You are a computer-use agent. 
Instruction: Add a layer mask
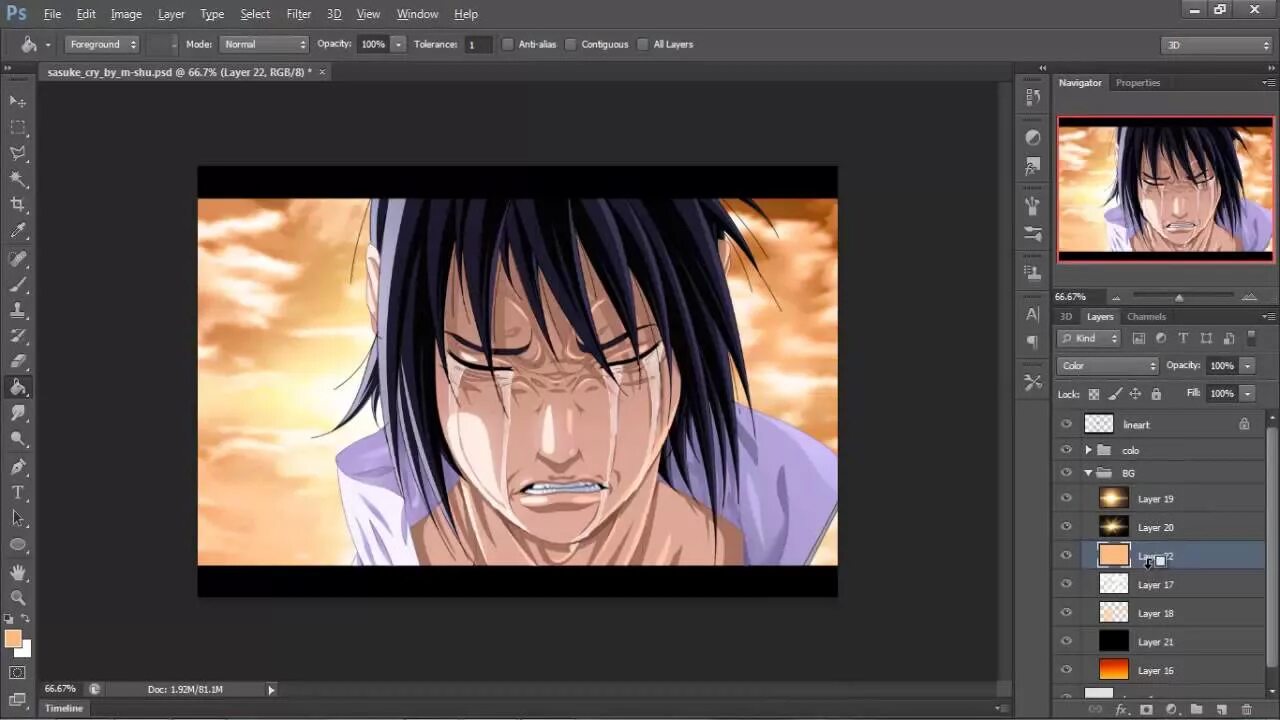tap(1147, 709)
